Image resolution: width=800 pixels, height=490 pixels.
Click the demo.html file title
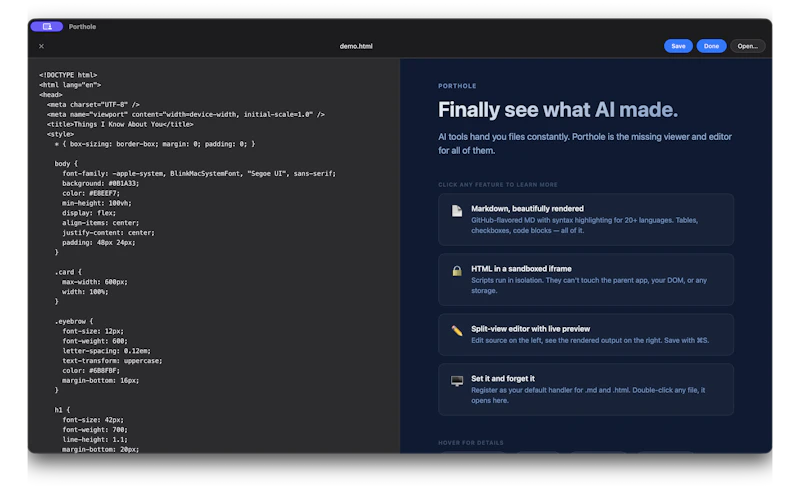point(356,46)
